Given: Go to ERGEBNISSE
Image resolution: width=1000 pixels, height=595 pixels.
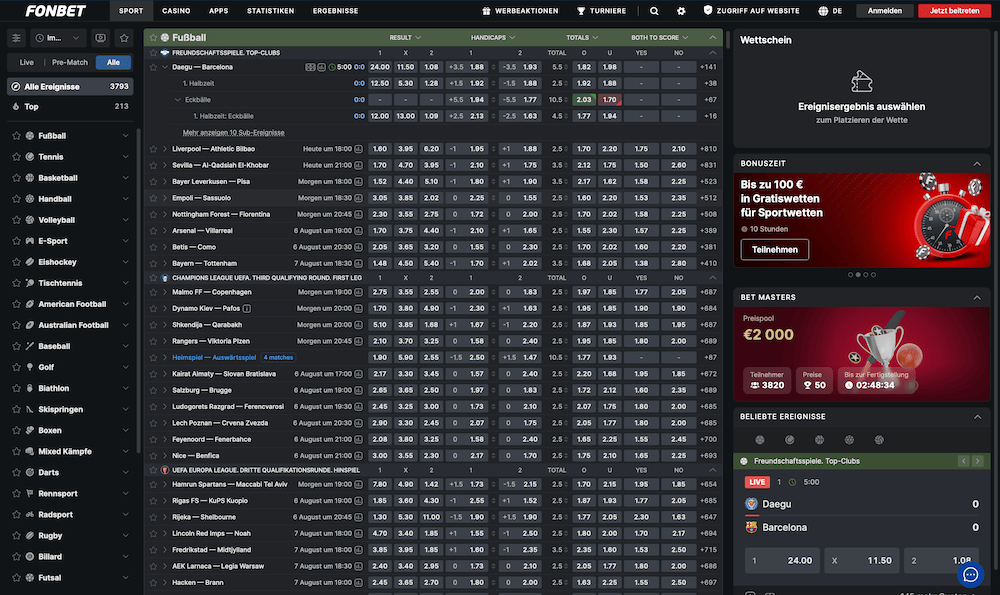Looking at the screenshot, I should 335,11.
